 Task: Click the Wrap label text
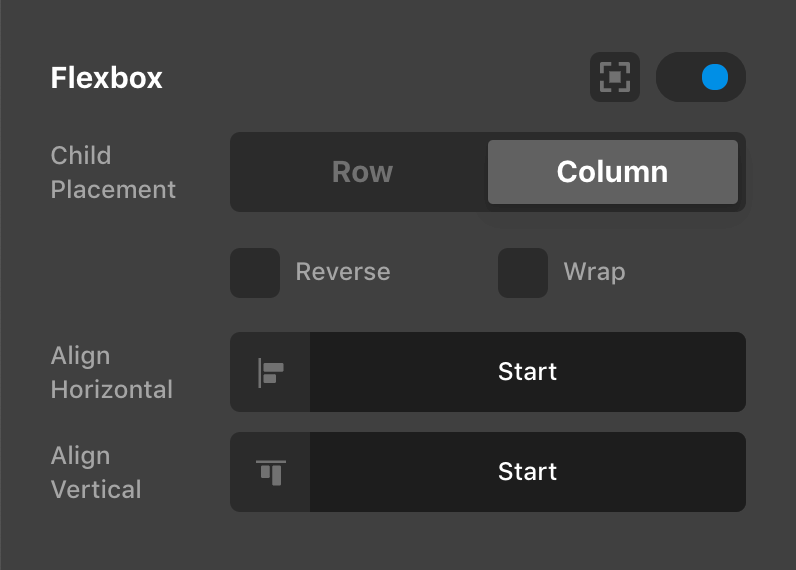594,272
